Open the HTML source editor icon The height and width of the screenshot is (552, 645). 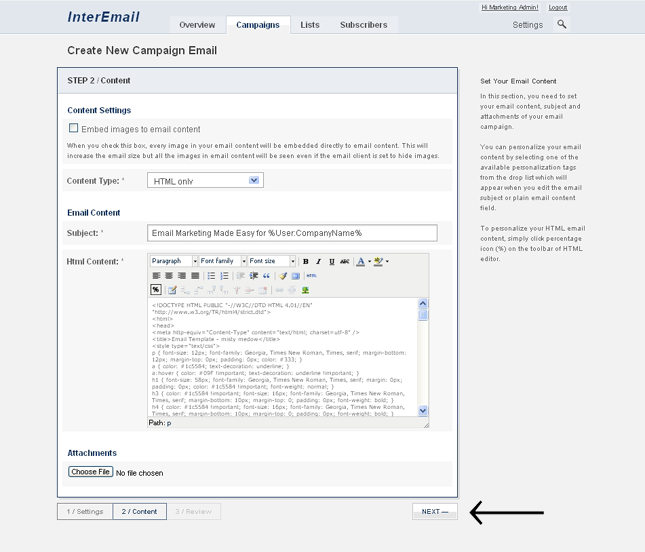[x=311, y=276]
